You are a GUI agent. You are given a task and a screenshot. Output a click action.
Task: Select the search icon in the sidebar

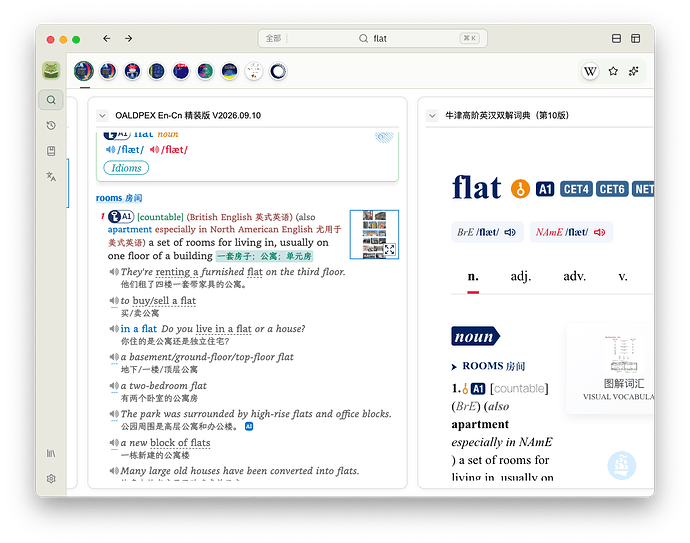click(x=51, y=100)
